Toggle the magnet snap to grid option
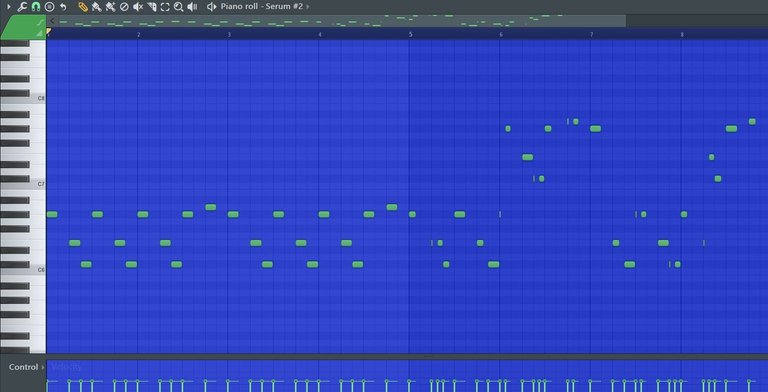 [35, 7]
